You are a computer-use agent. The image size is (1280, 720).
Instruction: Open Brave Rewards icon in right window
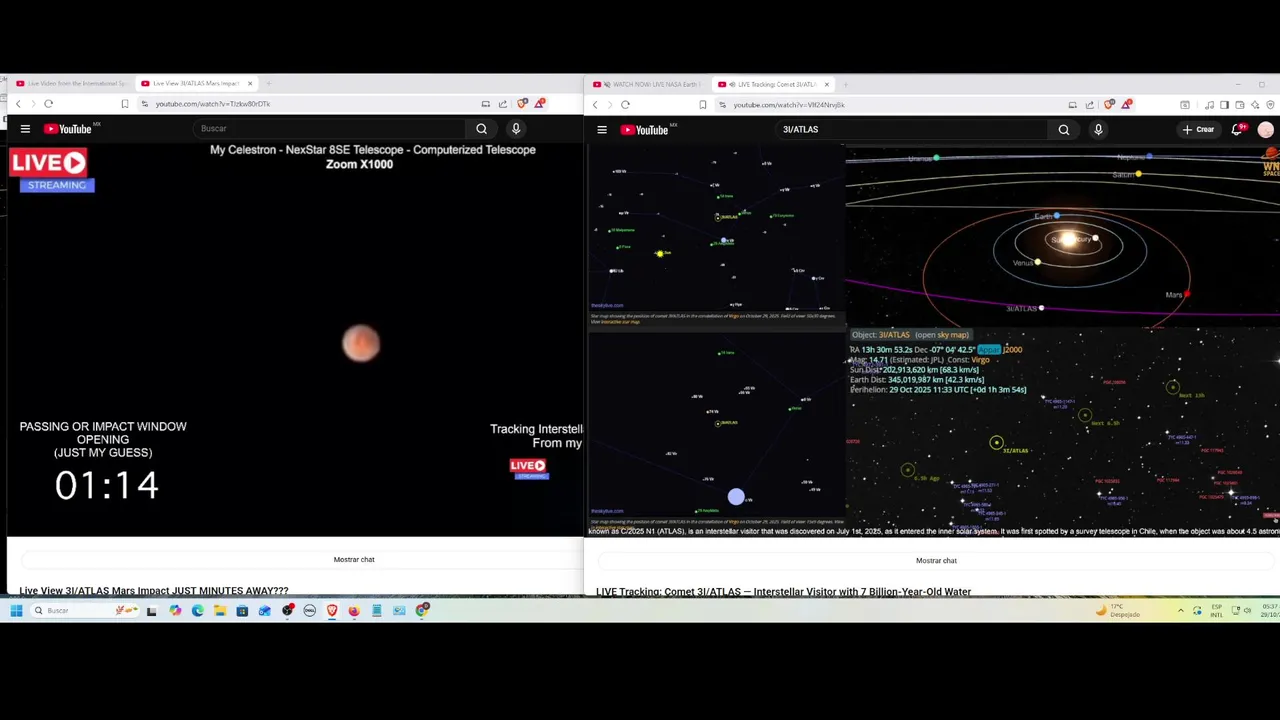[1127, 104]
